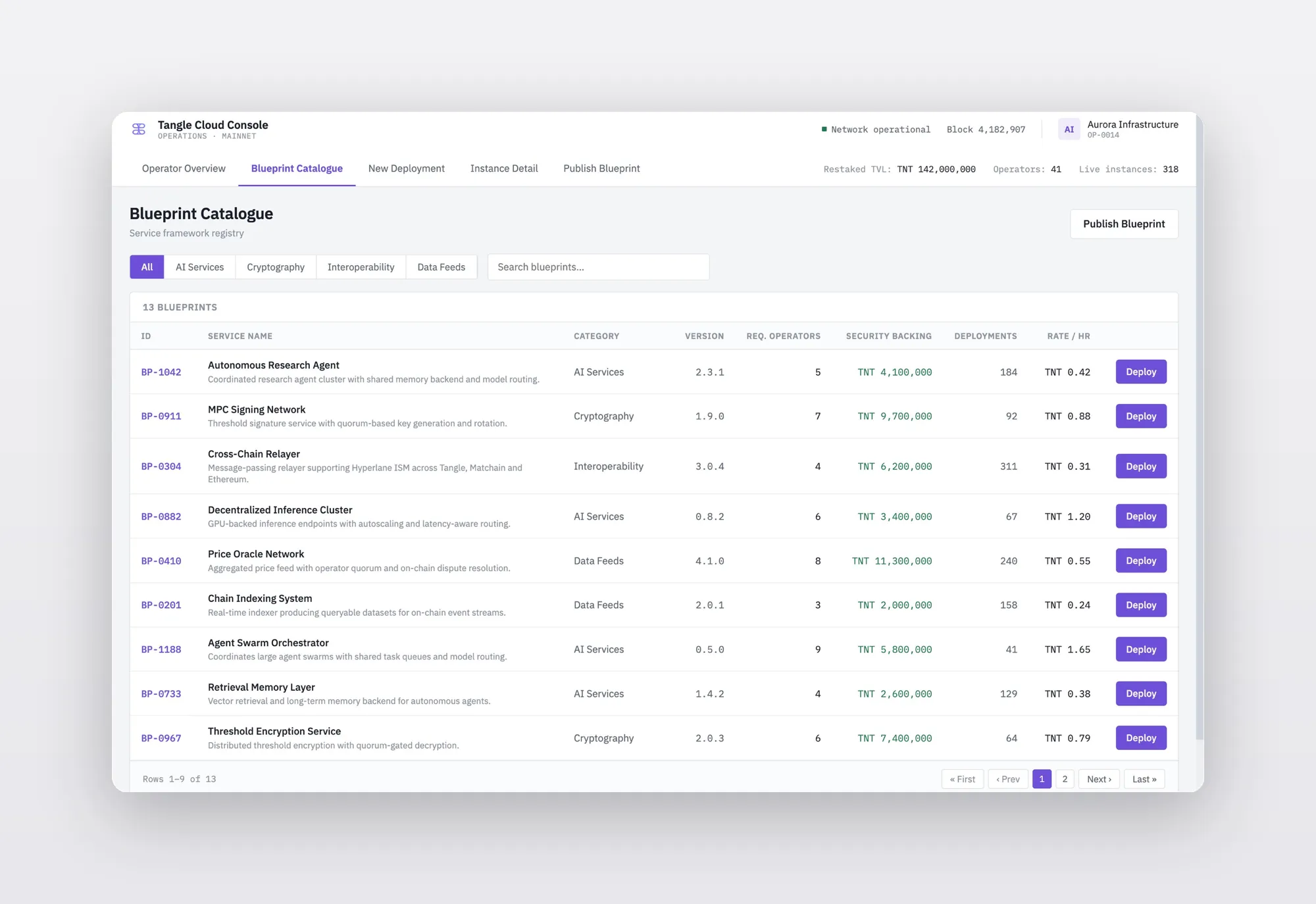Open blueprint ID BP-0733
This screenshot has height=904, width=1316.
coord(161,693)
